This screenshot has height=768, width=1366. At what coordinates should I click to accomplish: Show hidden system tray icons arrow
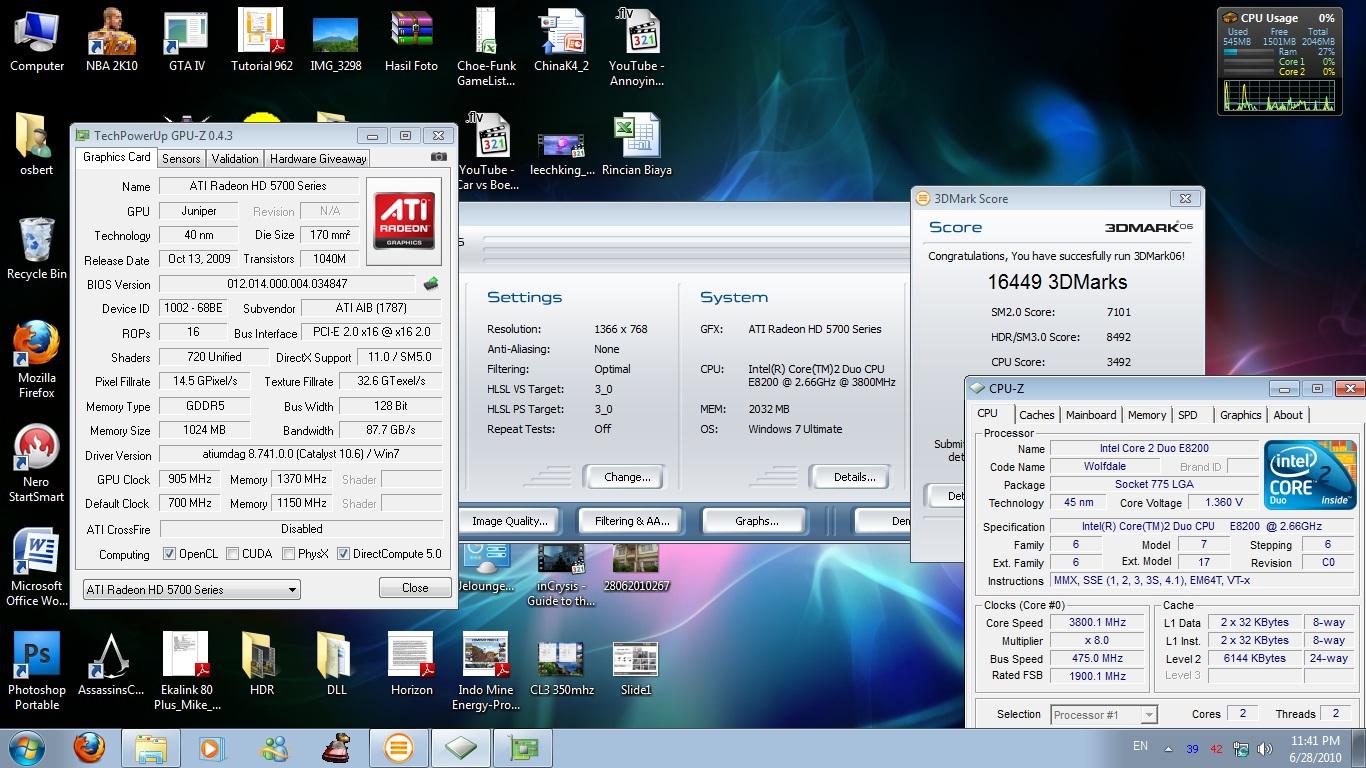(x=1168, y=748)
